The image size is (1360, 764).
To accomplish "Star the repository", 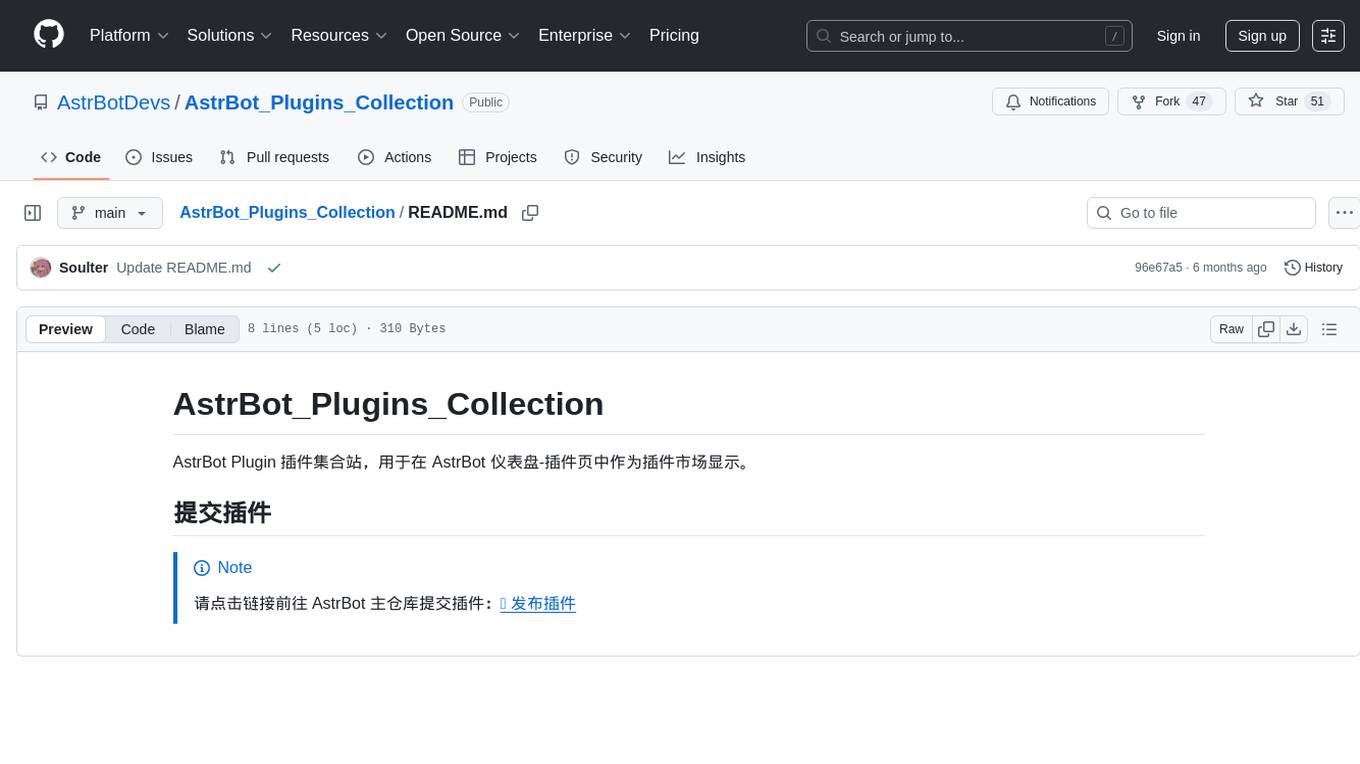I will [x=1290, y=102].
